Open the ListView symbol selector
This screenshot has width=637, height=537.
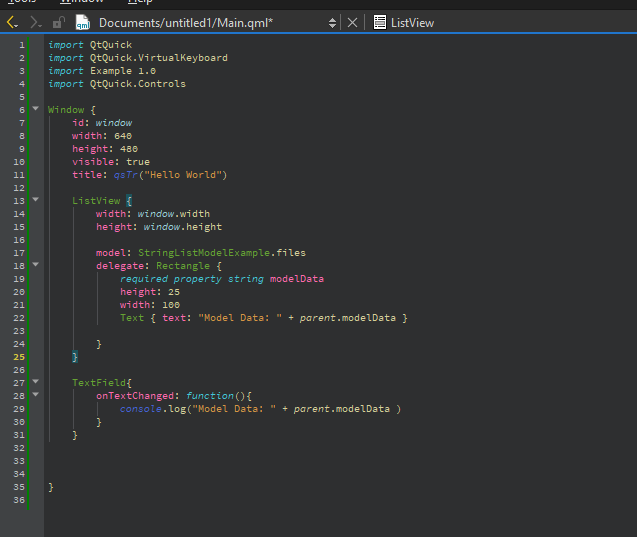point(412,23)
